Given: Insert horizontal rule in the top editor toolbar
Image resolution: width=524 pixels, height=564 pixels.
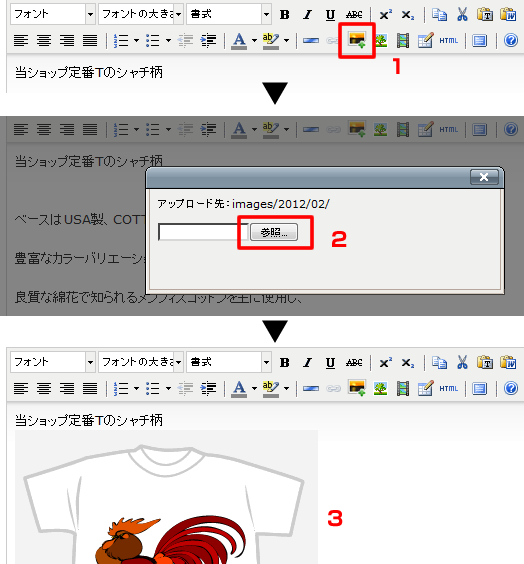Looking at the screenshot, I should 311,40.
